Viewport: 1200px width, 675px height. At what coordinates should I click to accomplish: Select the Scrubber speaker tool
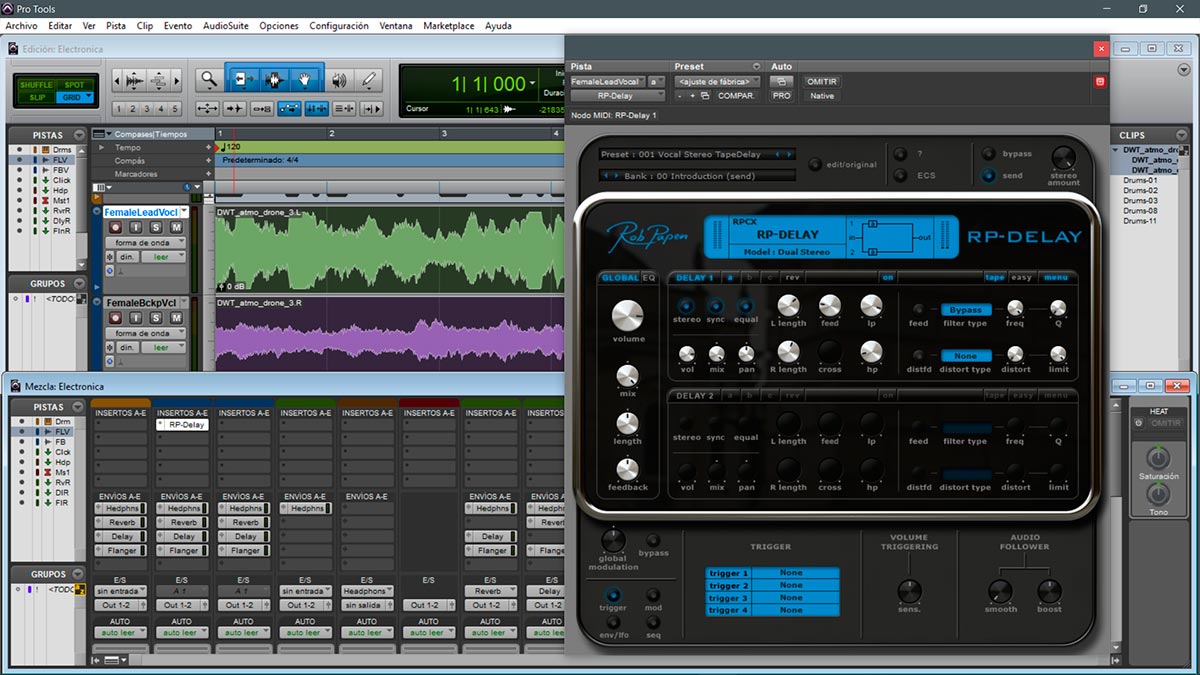click(x=339, y=80)
